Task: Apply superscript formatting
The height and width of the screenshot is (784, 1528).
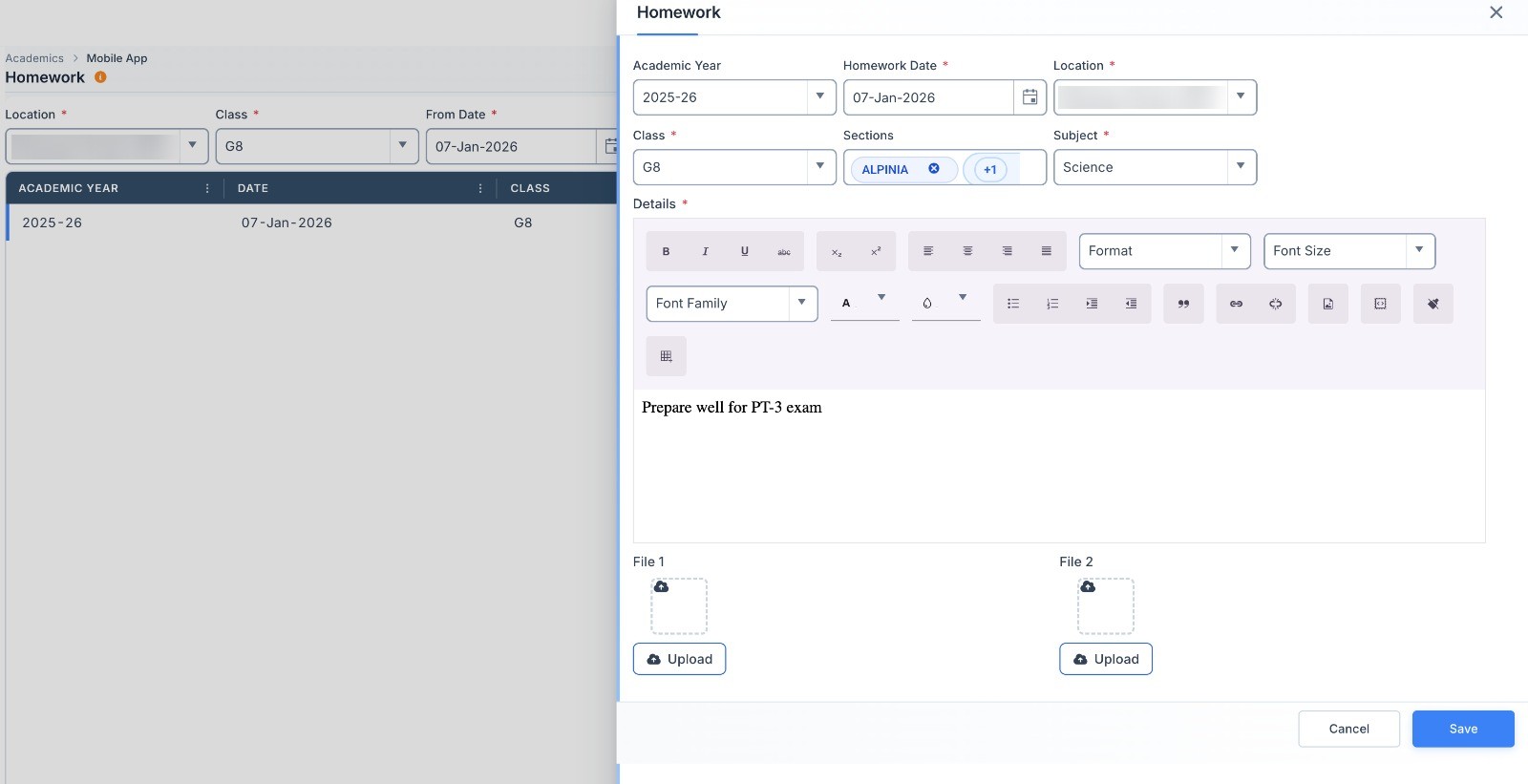Action: [876, 251]
